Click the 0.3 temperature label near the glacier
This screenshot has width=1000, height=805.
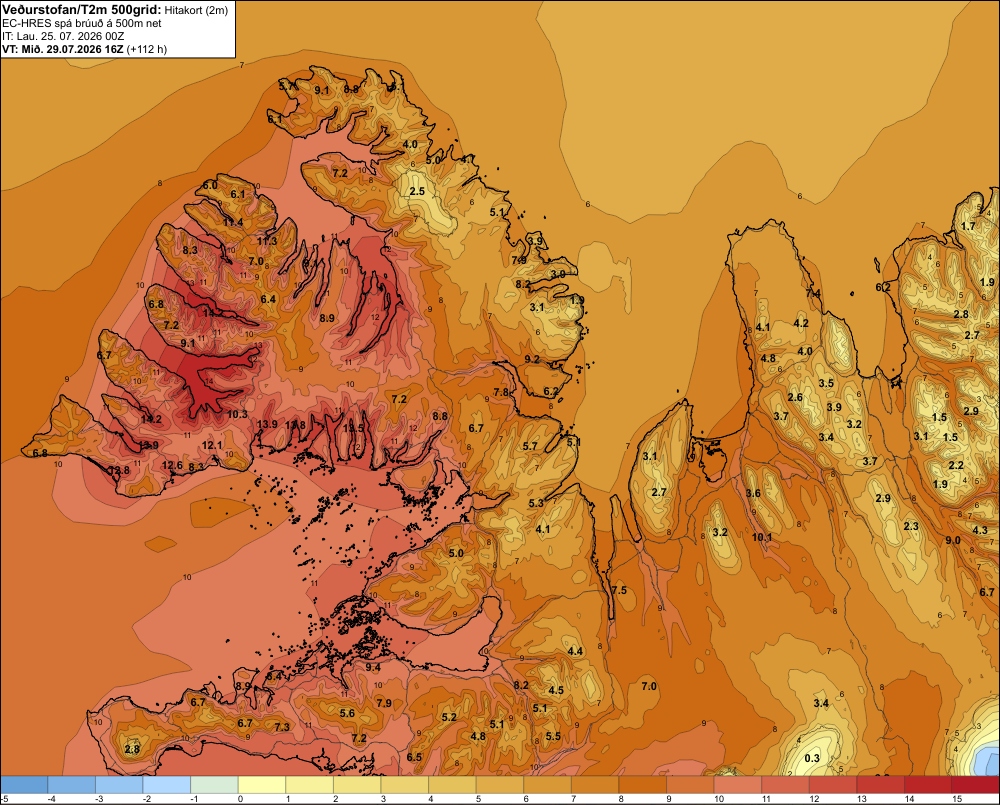(x=812, y=758)
